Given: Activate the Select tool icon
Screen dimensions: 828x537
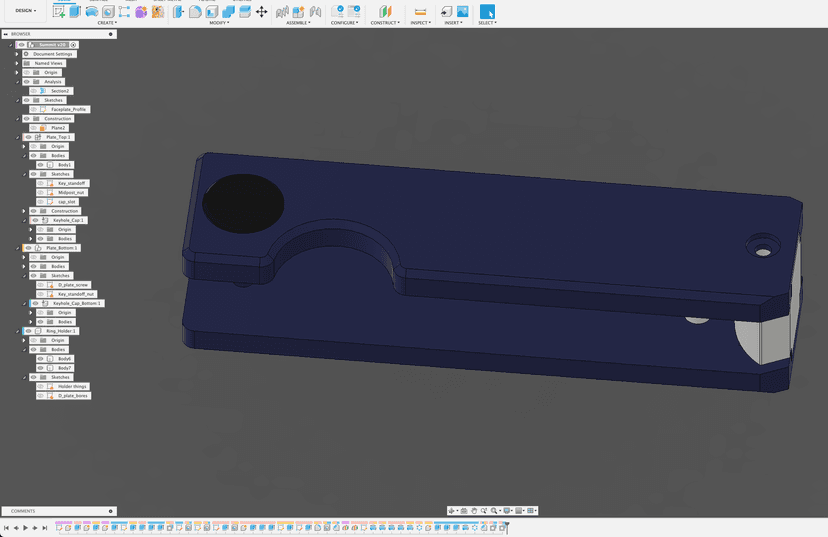Looking at the screenshot, I should click(487, 11).
